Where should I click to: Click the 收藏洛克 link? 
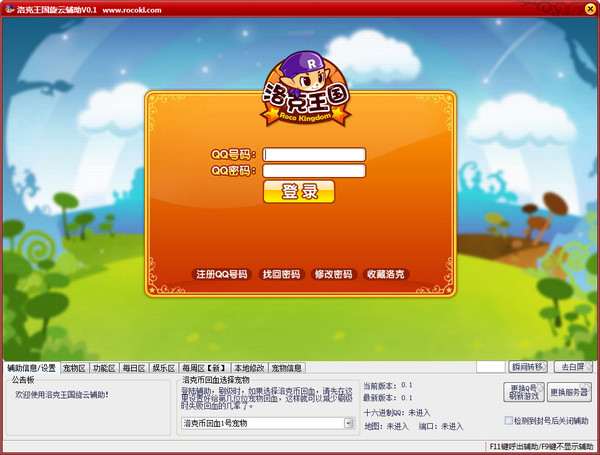pyautogui.click(x=386, y=274)
